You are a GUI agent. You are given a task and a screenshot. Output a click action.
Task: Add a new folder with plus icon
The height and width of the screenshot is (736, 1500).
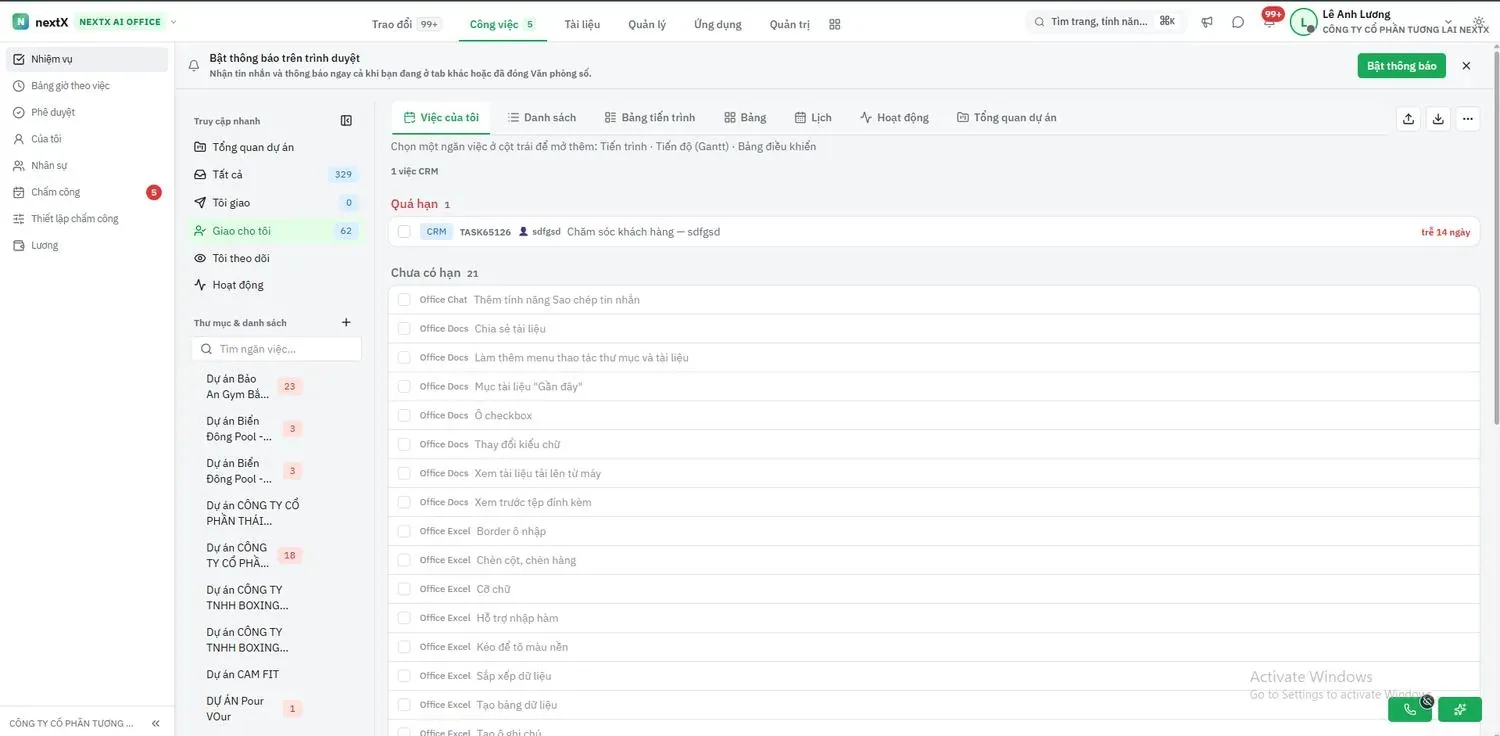pos(346,322)
